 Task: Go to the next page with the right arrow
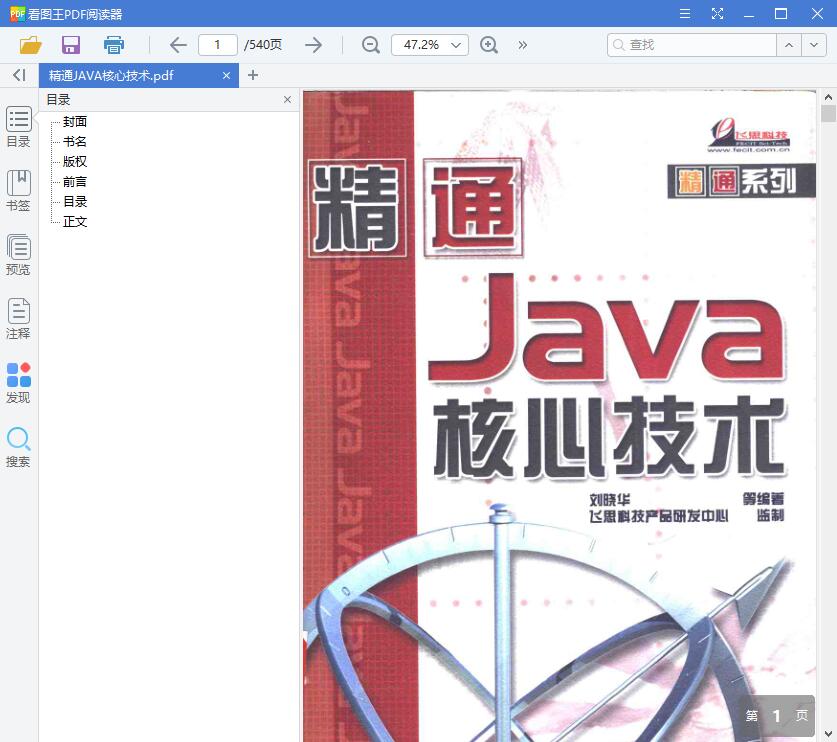point(313,45)
